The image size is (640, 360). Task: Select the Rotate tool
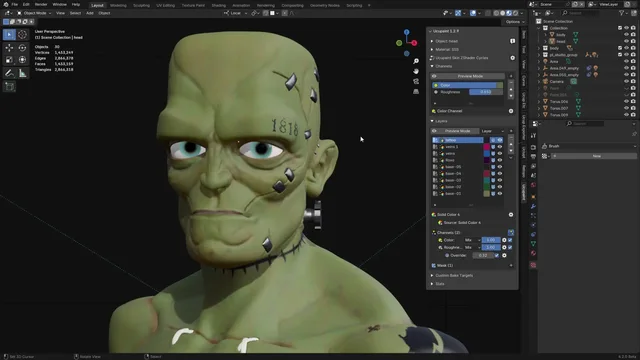[x=22, y=48]
